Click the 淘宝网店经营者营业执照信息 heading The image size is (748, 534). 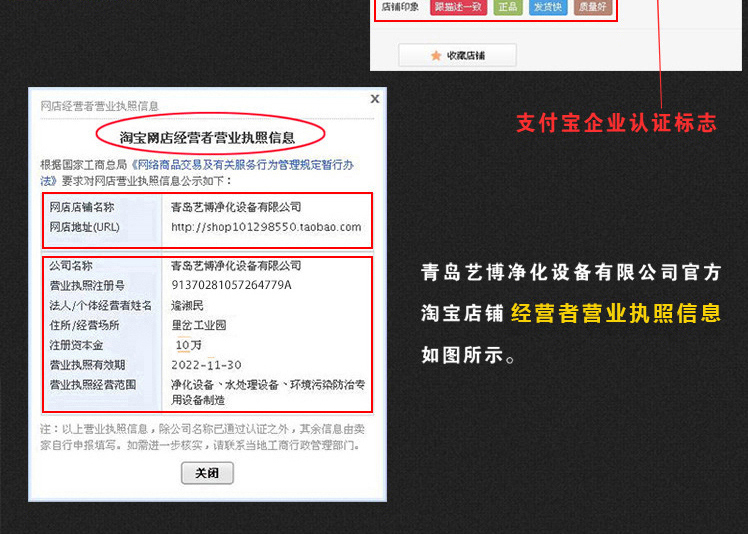click(x=208, y=138)
